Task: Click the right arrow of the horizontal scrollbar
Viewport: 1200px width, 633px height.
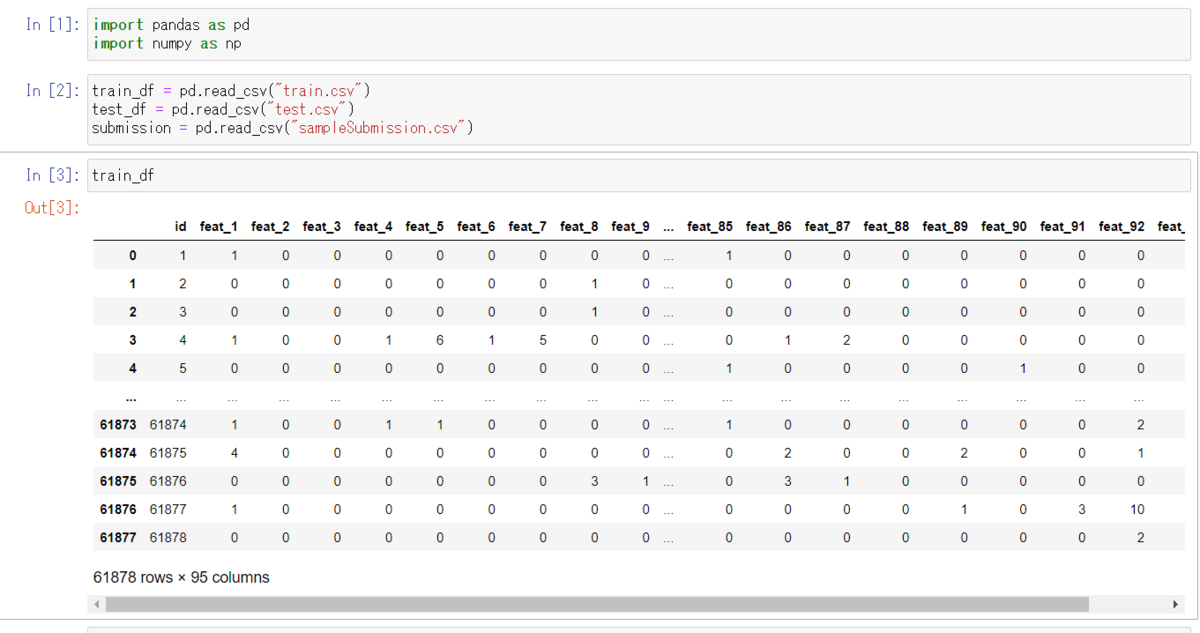Action: (1176, 605)
